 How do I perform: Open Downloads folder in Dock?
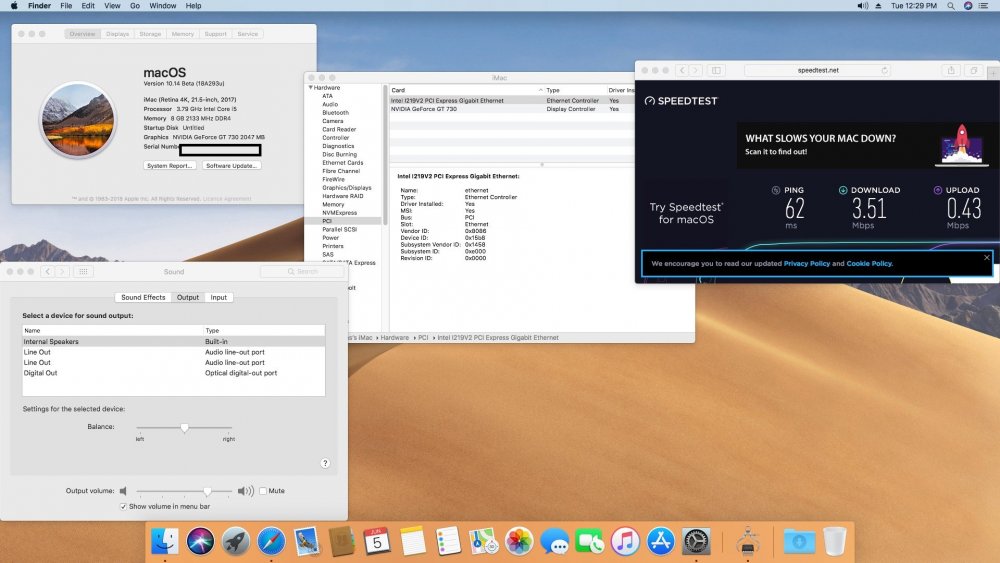point(799,541)
